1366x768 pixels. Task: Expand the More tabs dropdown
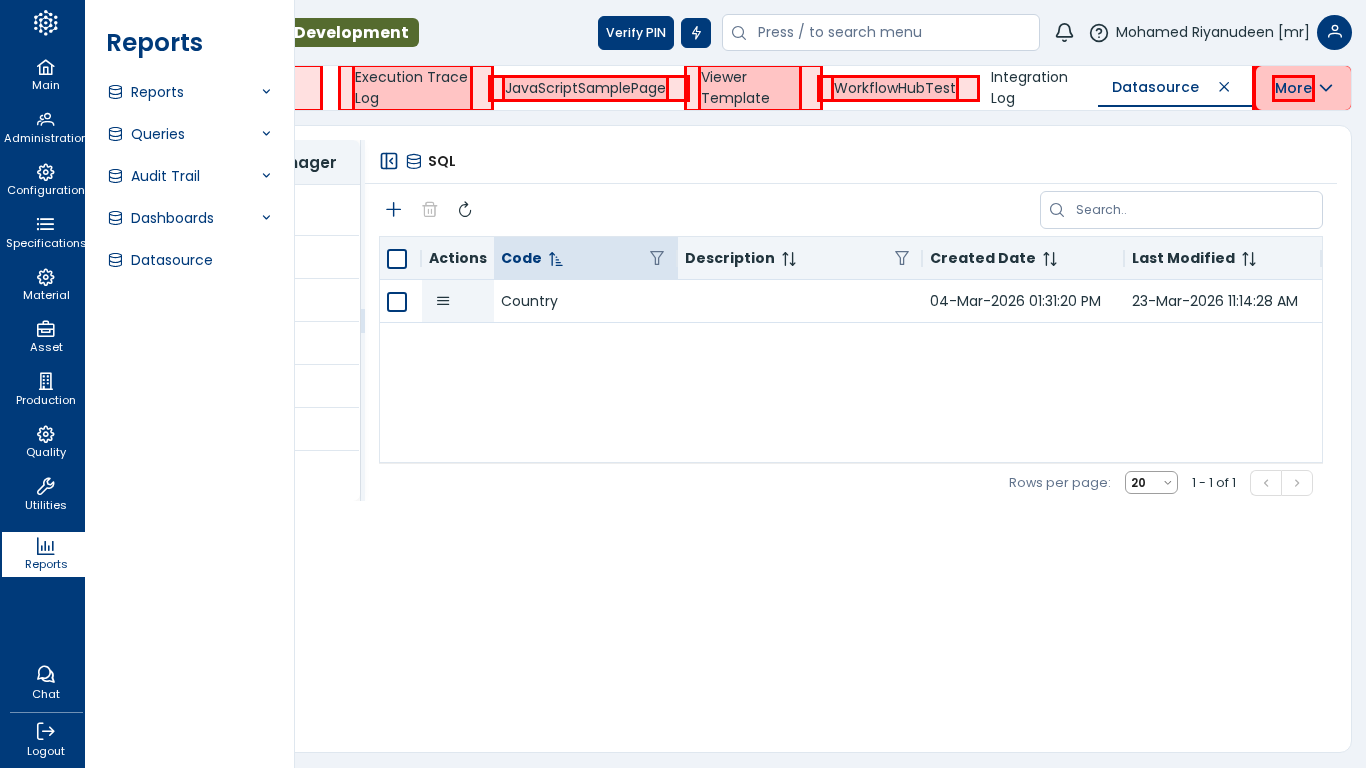click(1303, 88)
